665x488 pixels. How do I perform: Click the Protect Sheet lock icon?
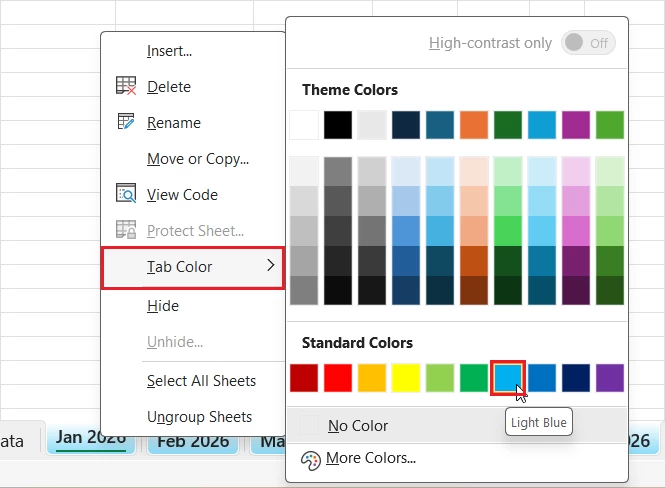126,229
